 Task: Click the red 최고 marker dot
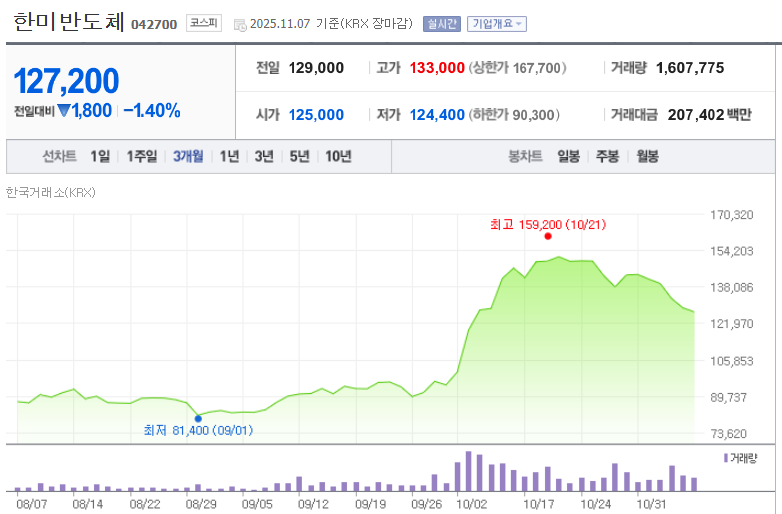click(548, 236)
